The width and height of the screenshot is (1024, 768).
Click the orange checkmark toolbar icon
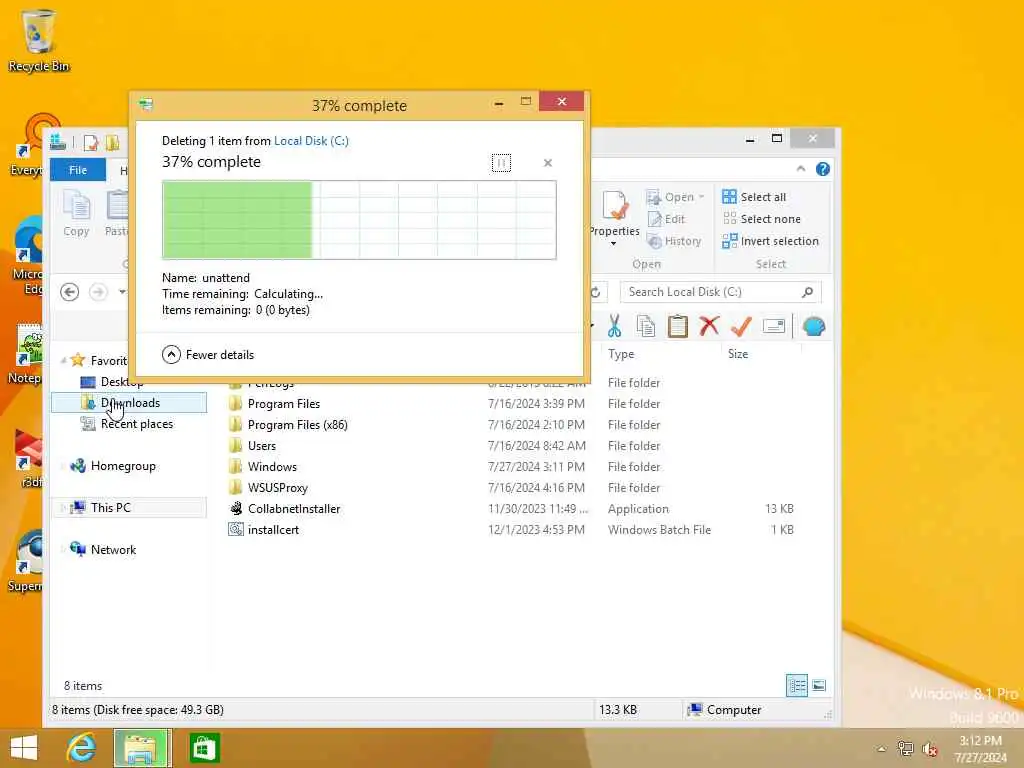[x=741, y=326]
